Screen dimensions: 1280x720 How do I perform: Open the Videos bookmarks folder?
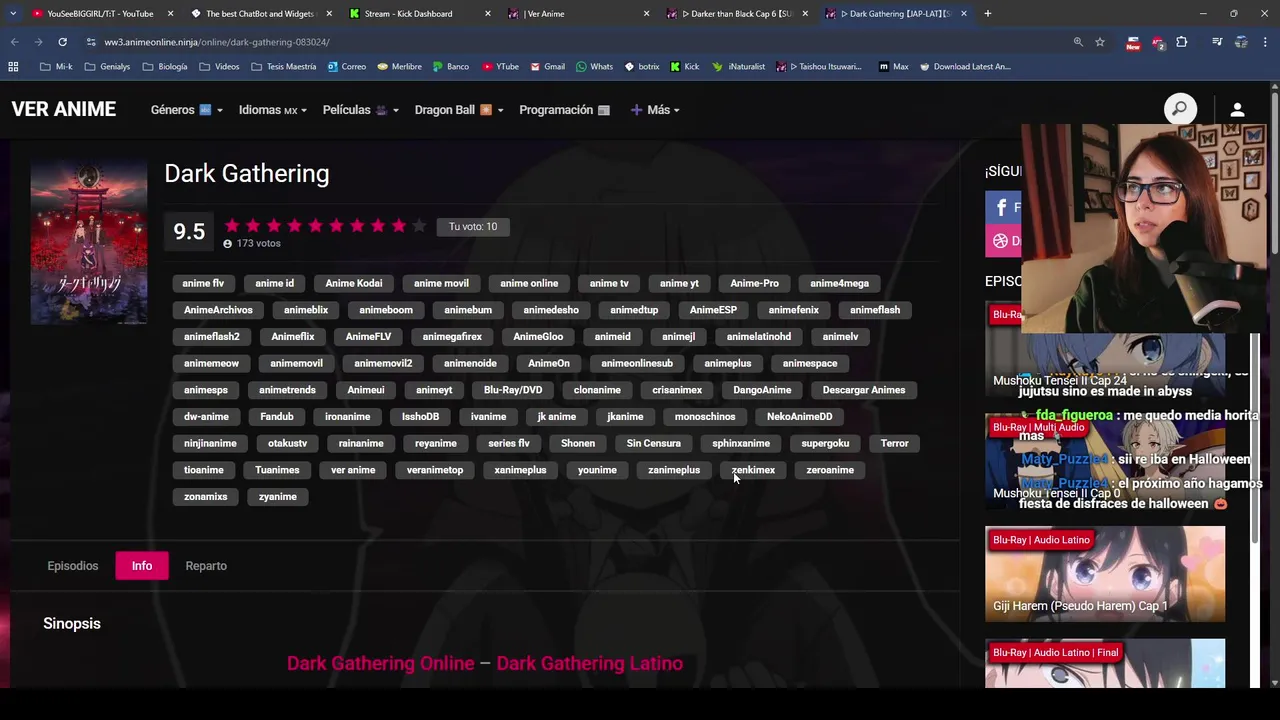[x=219, y=67]
